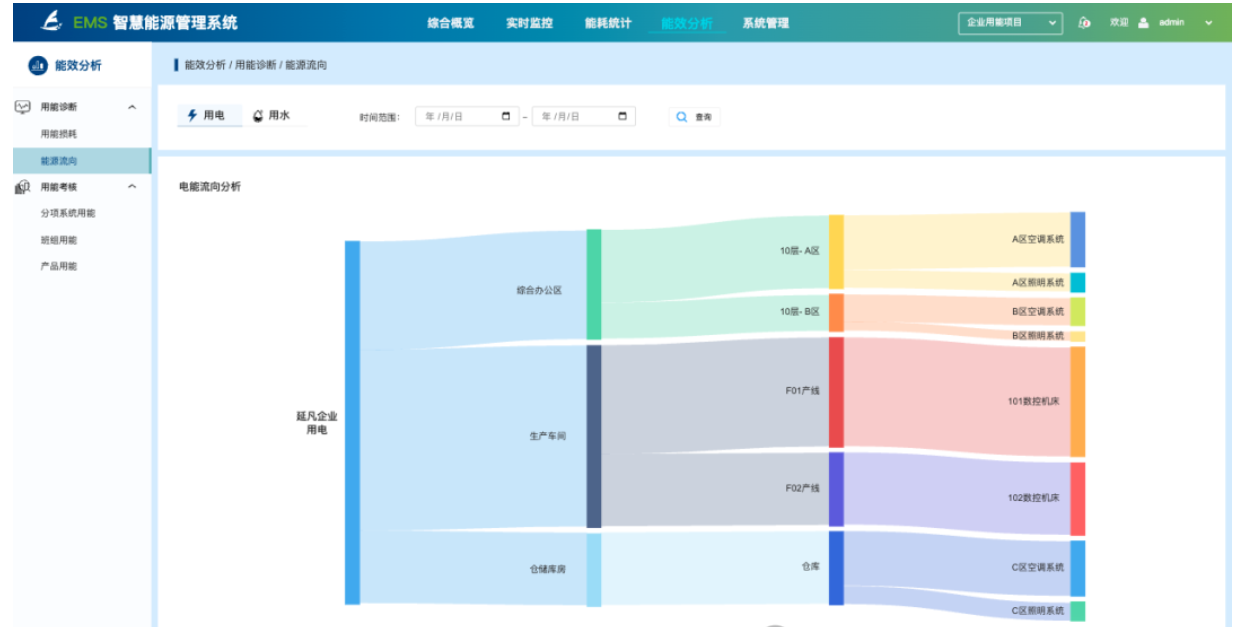Open the 实时监控 navigation tab

(x=529, y=23)
